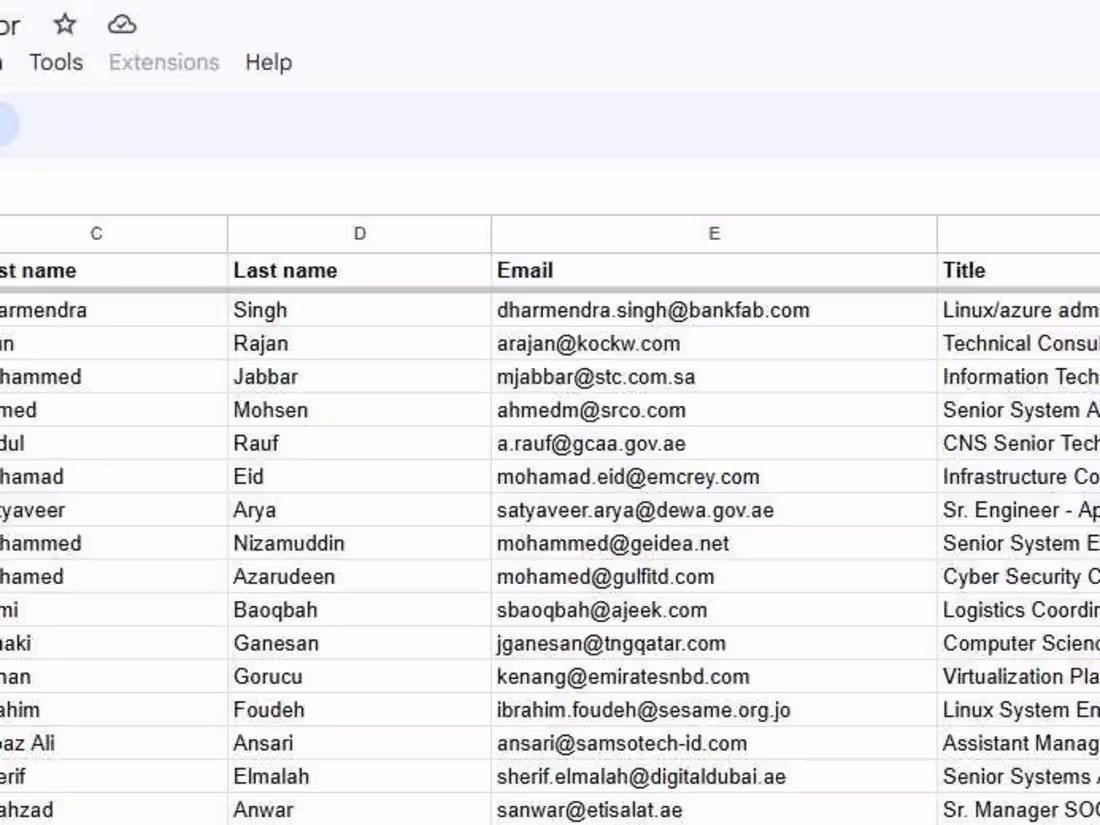The height and width of the screenshot is (825, 1100).
Task: Select column C header
Action: click(95, 233)
